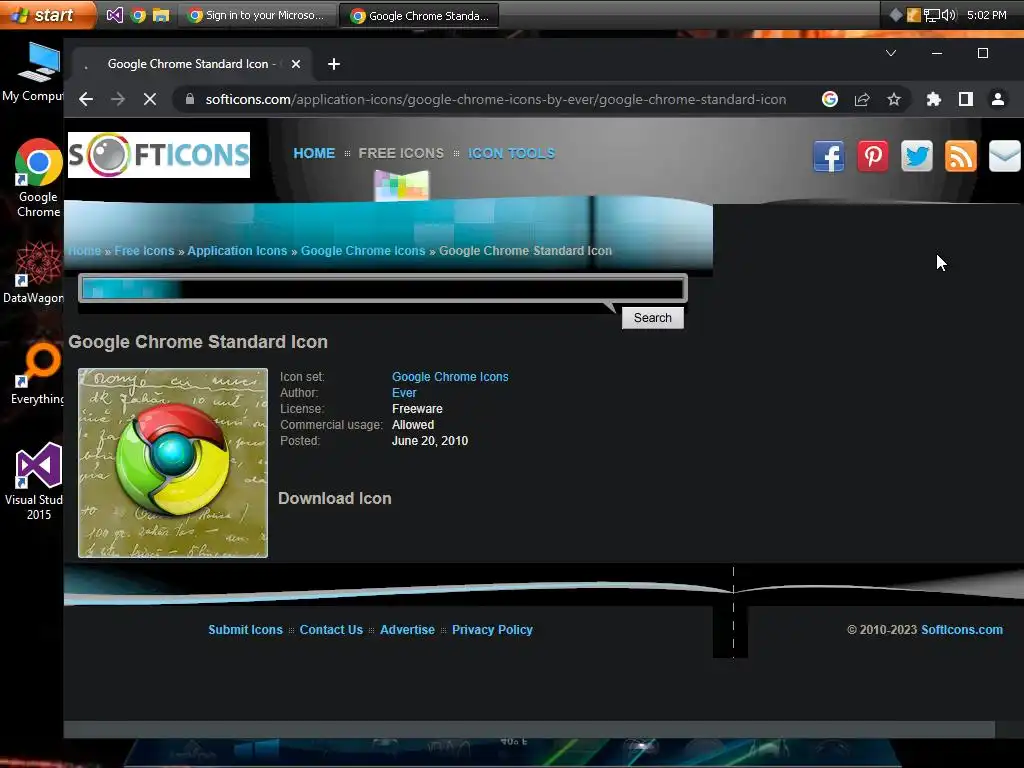Open the Privacy Policy footer link

click(x=492, y=630)
